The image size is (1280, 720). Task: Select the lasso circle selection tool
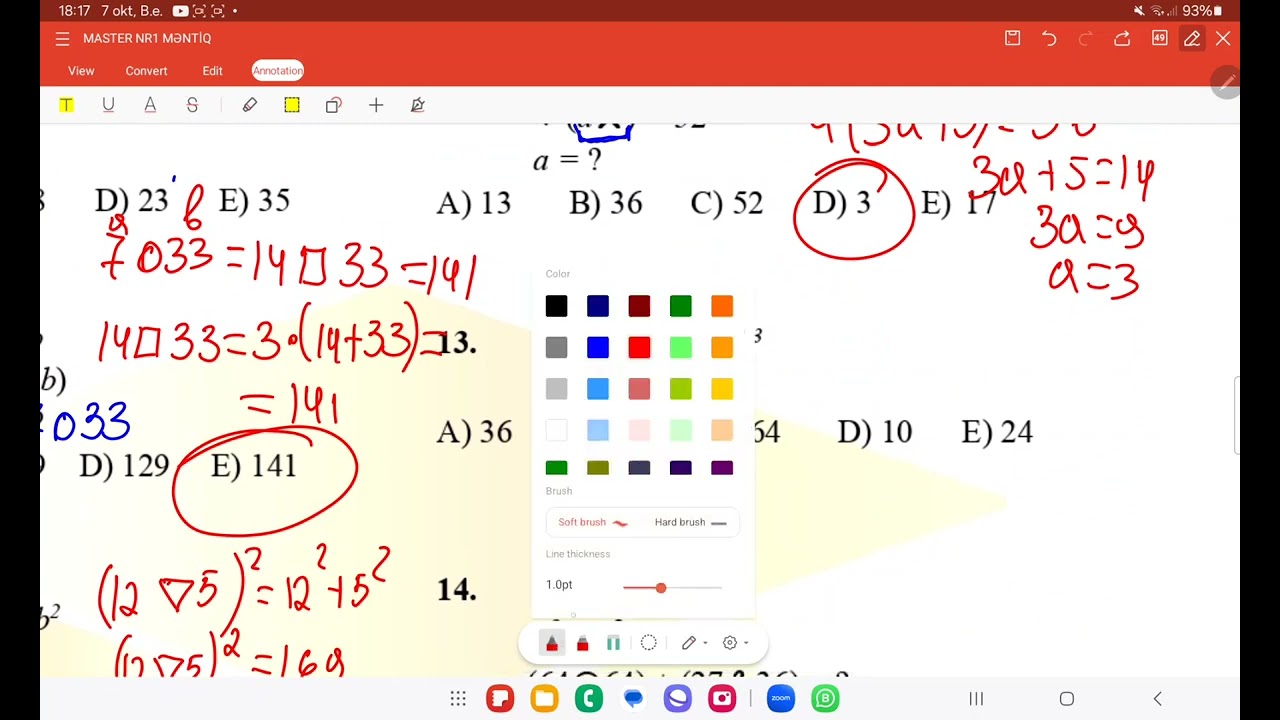(648, 643)
